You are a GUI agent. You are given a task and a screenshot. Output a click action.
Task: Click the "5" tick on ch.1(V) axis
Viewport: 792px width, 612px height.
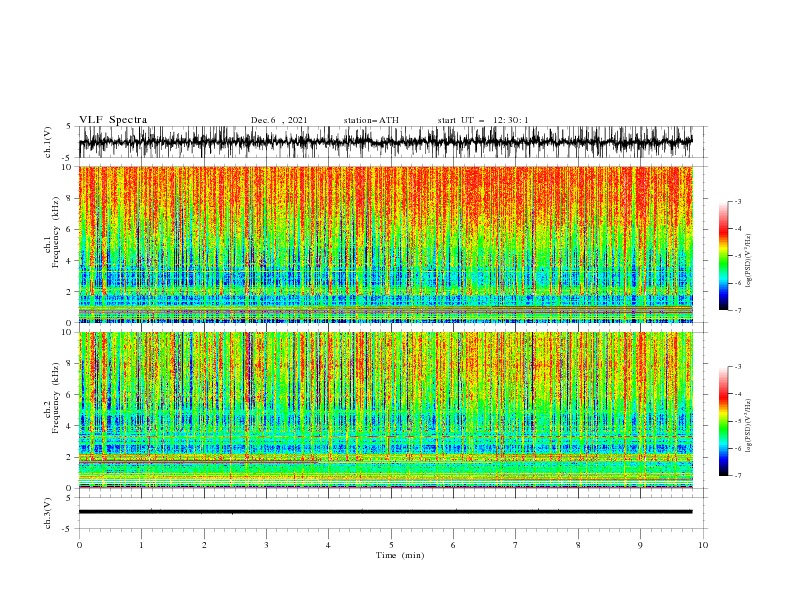coord(69,127)
